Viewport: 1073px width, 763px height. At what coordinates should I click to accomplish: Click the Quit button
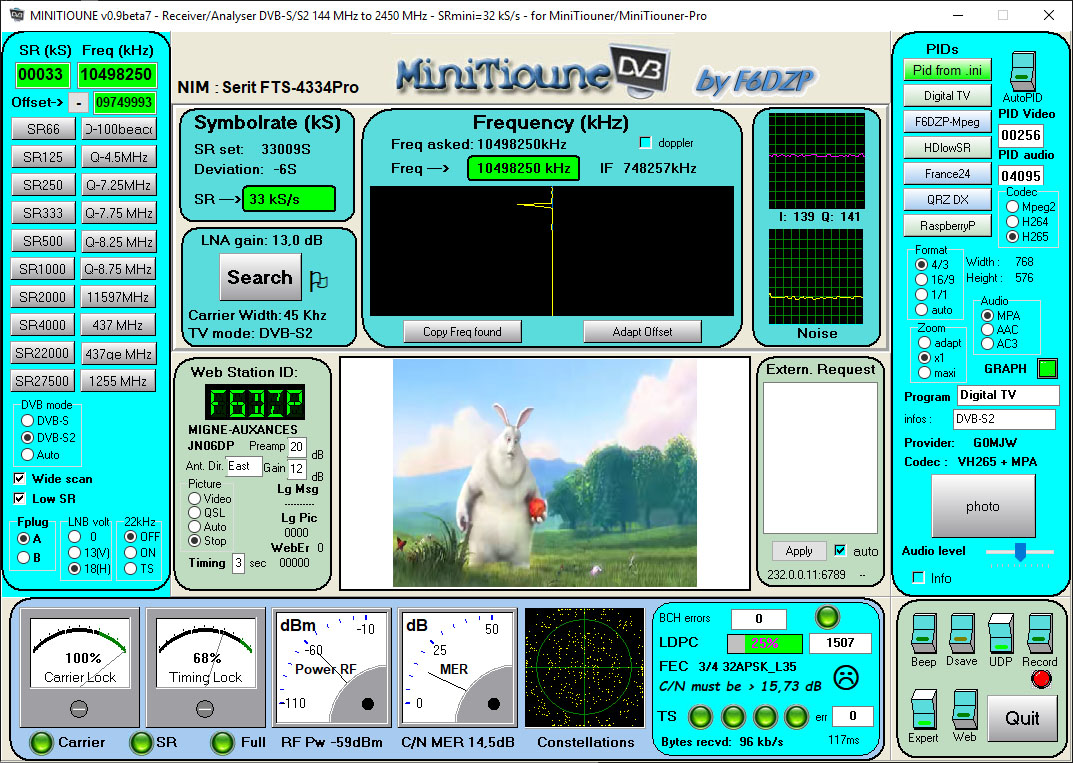click(1022, 718)
